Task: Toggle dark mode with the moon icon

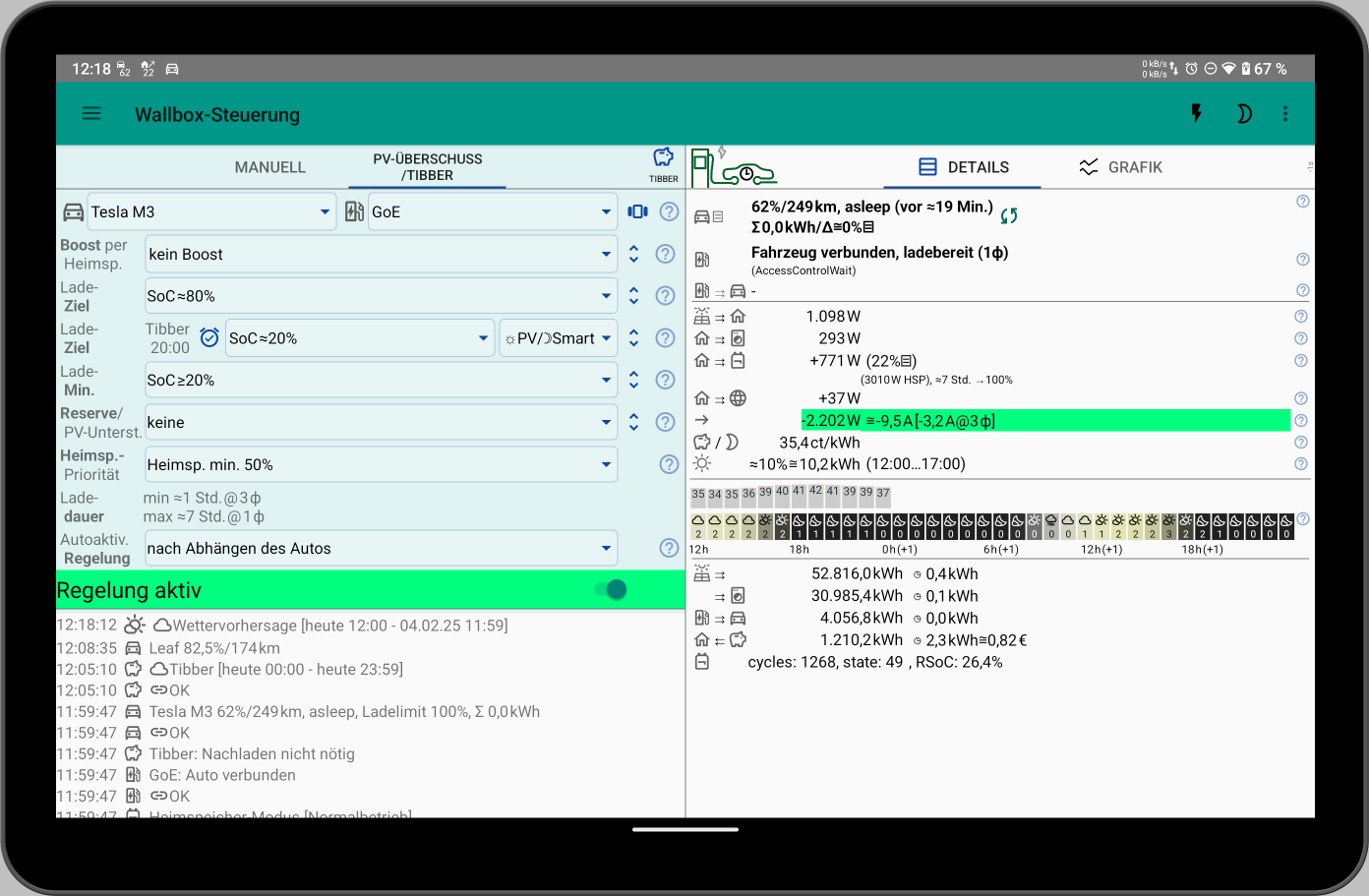Action: [1244, 113]
